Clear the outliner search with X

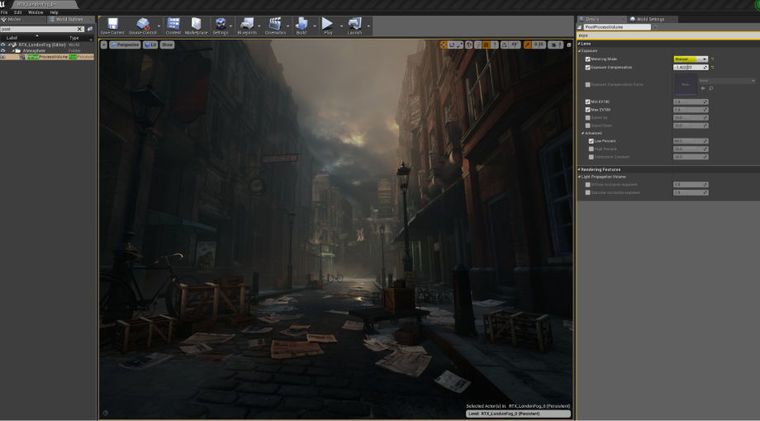click(x=80, y=29)
